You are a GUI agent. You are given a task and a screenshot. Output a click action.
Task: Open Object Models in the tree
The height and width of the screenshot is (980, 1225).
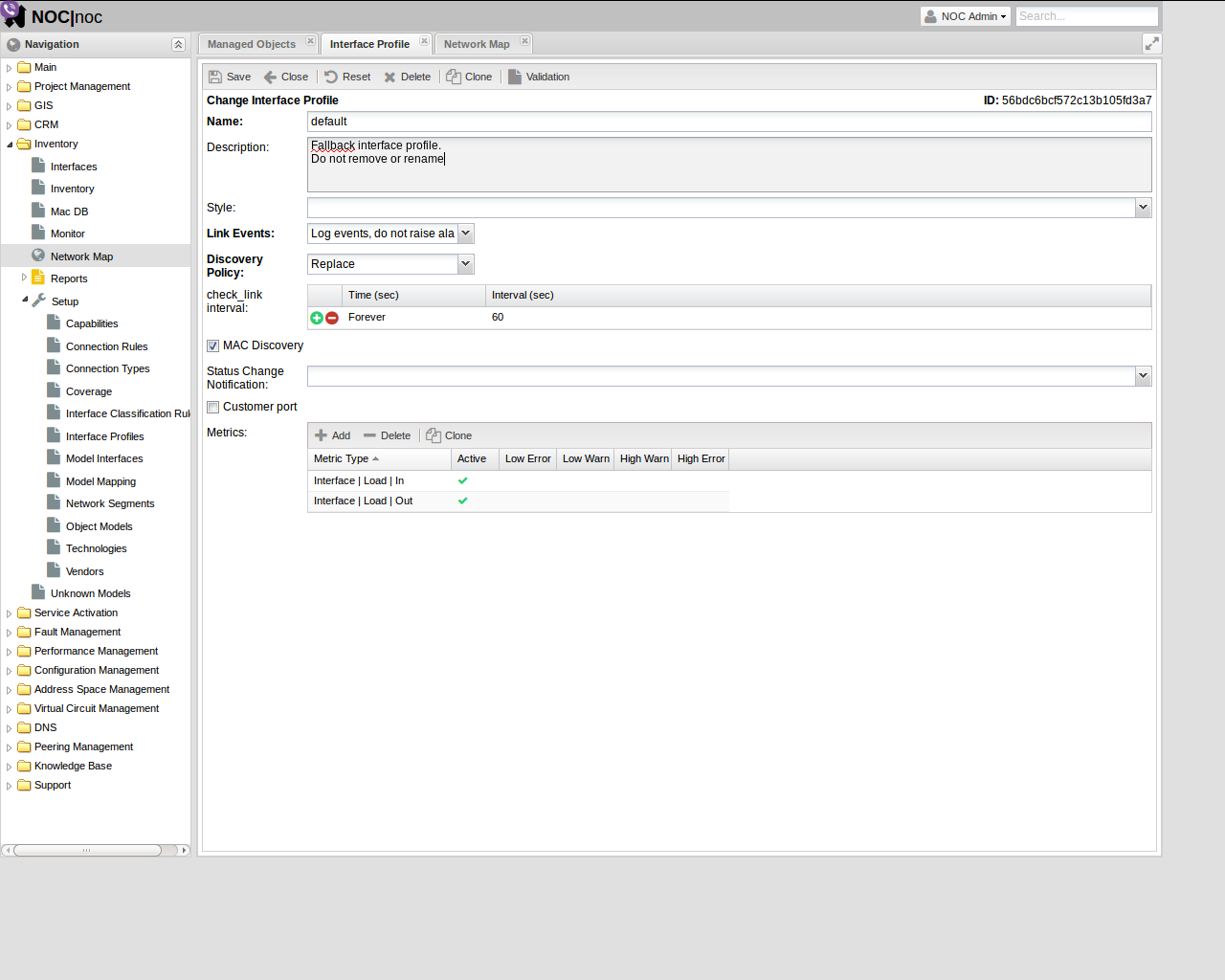tap(100, 526)
